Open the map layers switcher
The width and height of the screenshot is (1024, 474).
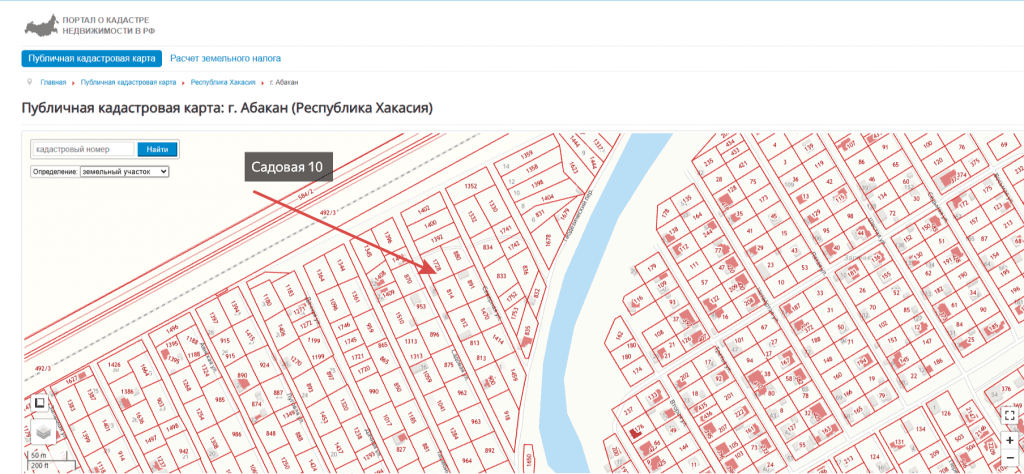[x=41, y=431]
